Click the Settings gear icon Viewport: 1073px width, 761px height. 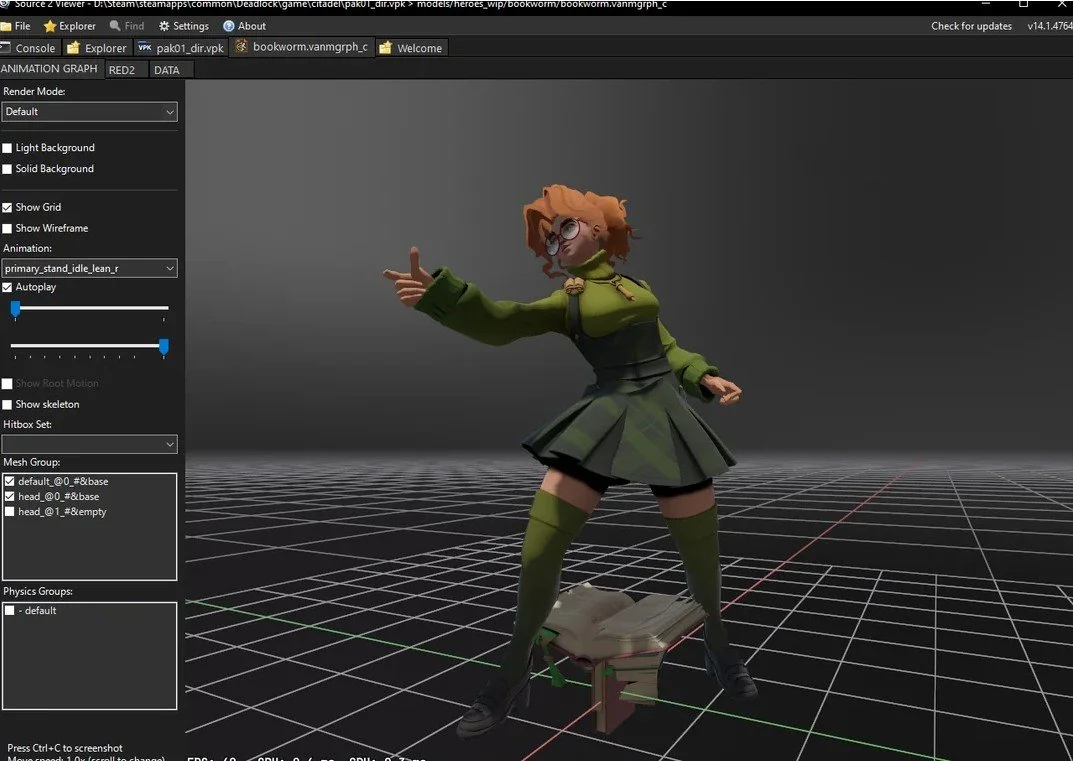(x=164, y=26)
